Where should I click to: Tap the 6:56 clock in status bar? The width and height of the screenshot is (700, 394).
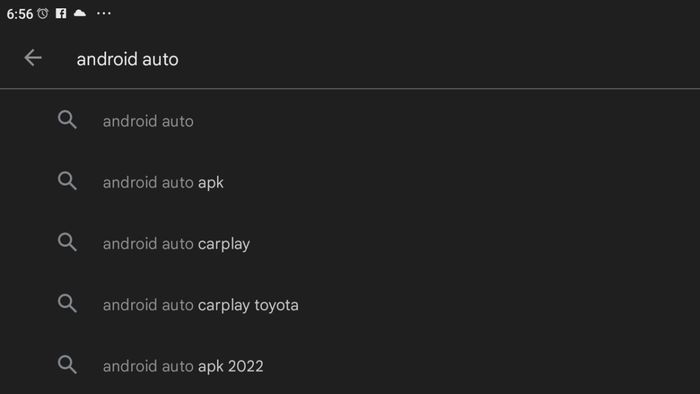[20, 14]
